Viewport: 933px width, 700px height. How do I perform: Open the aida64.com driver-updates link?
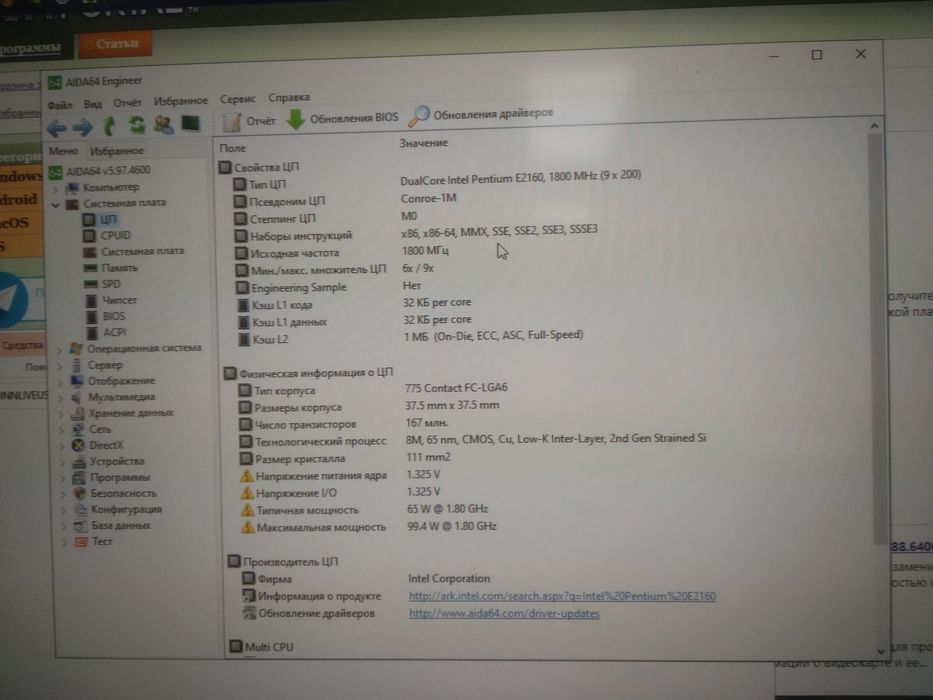(x=504, y=614)
